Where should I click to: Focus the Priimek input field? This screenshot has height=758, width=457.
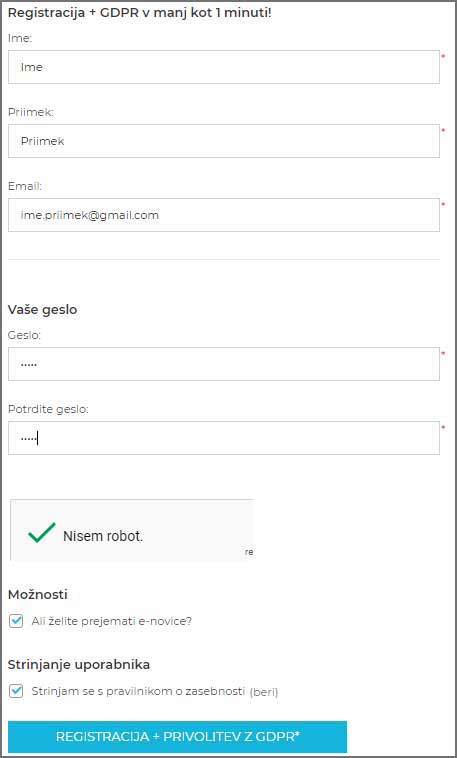[x=224, y=141]
